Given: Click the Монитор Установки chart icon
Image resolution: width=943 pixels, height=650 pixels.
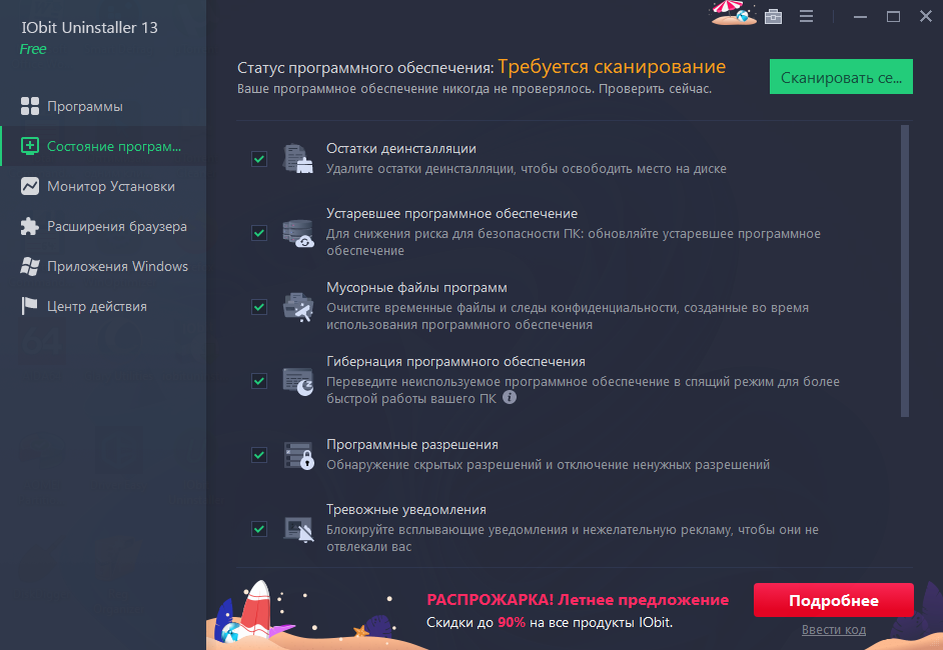Looking at the screenshot, I should [29, 186].
